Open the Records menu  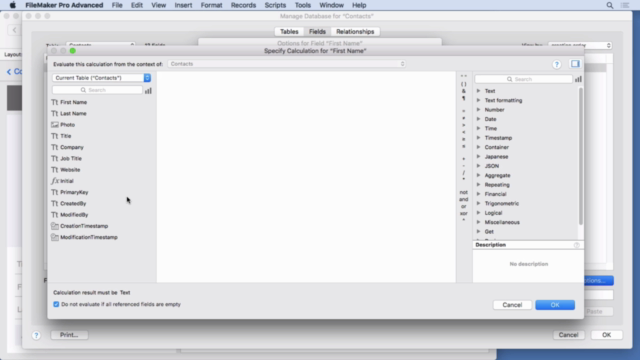click(x=243, y=5)
